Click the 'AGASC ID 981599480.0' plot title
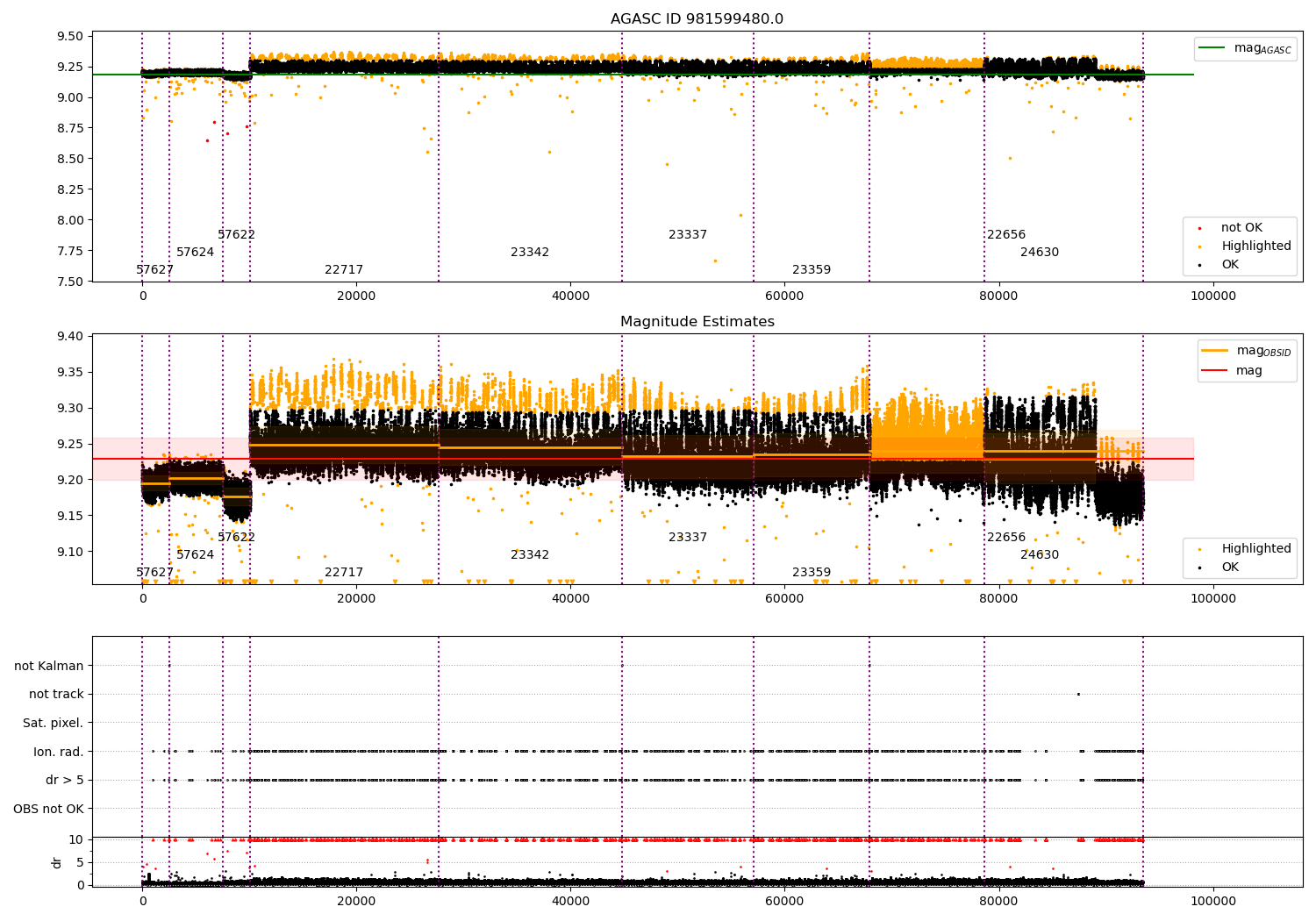 697,19
